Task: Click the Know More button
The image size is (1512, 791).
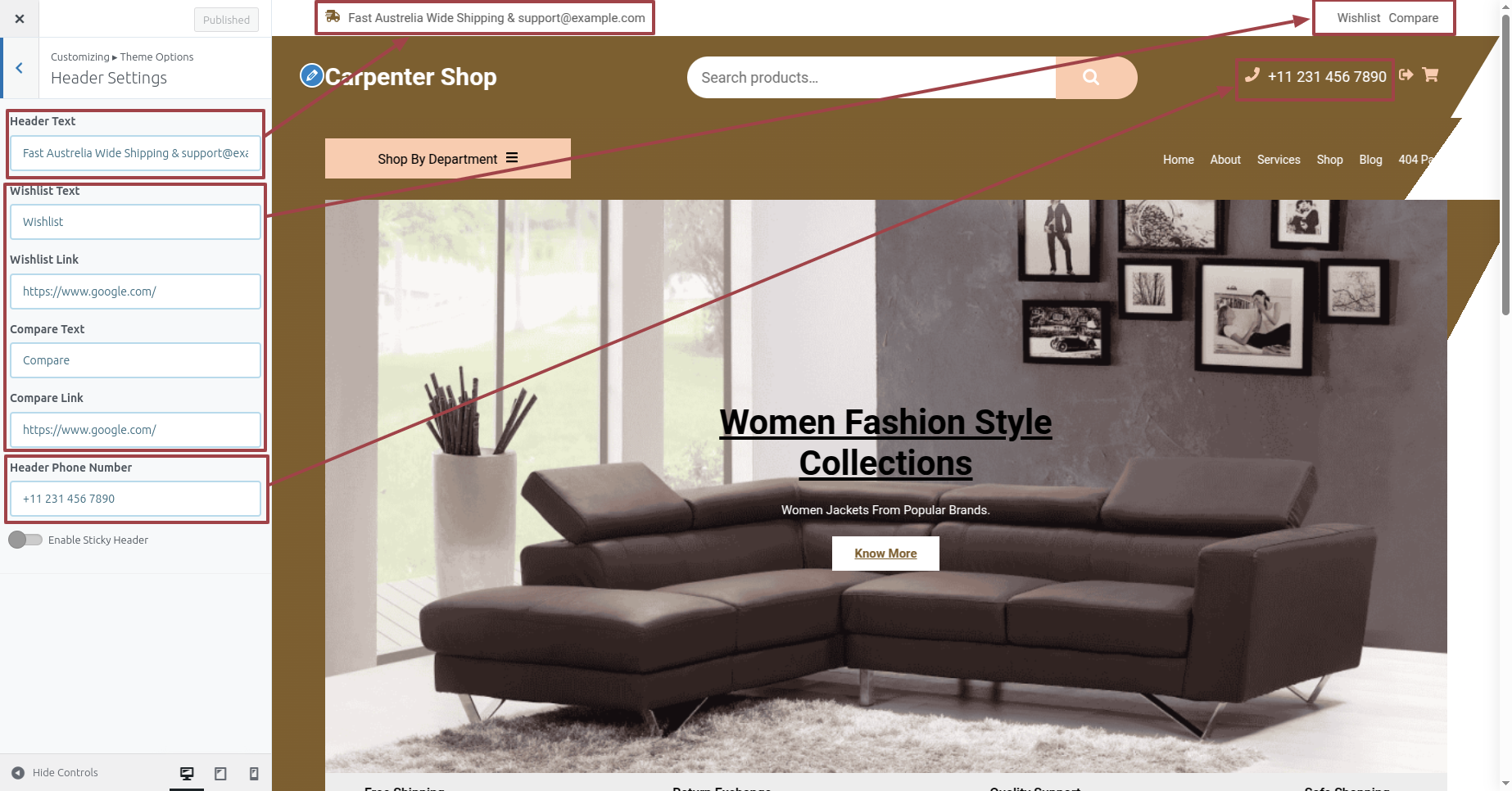Action: (x=885, y=554)
